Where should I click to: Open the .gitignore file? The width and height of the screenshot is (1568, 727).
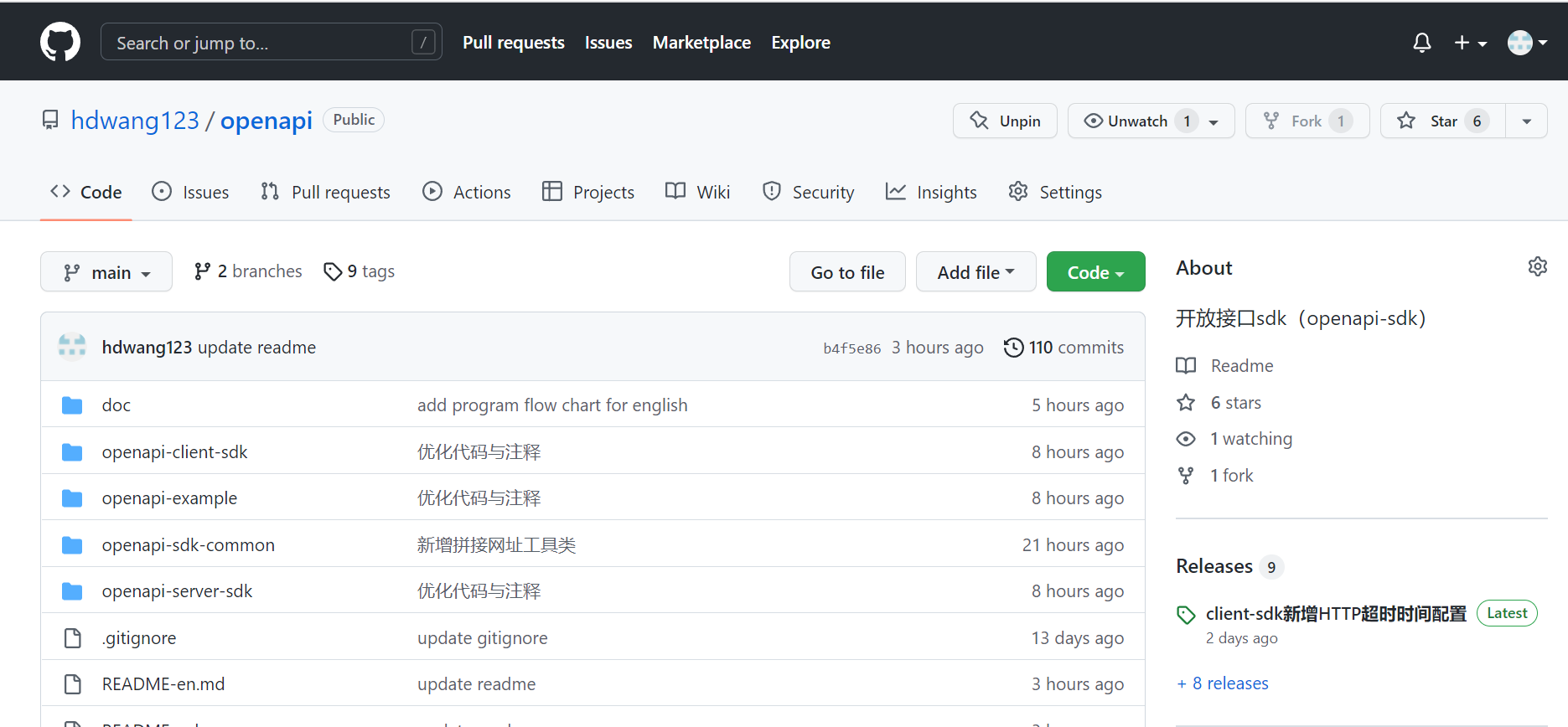tap(139, 638)
